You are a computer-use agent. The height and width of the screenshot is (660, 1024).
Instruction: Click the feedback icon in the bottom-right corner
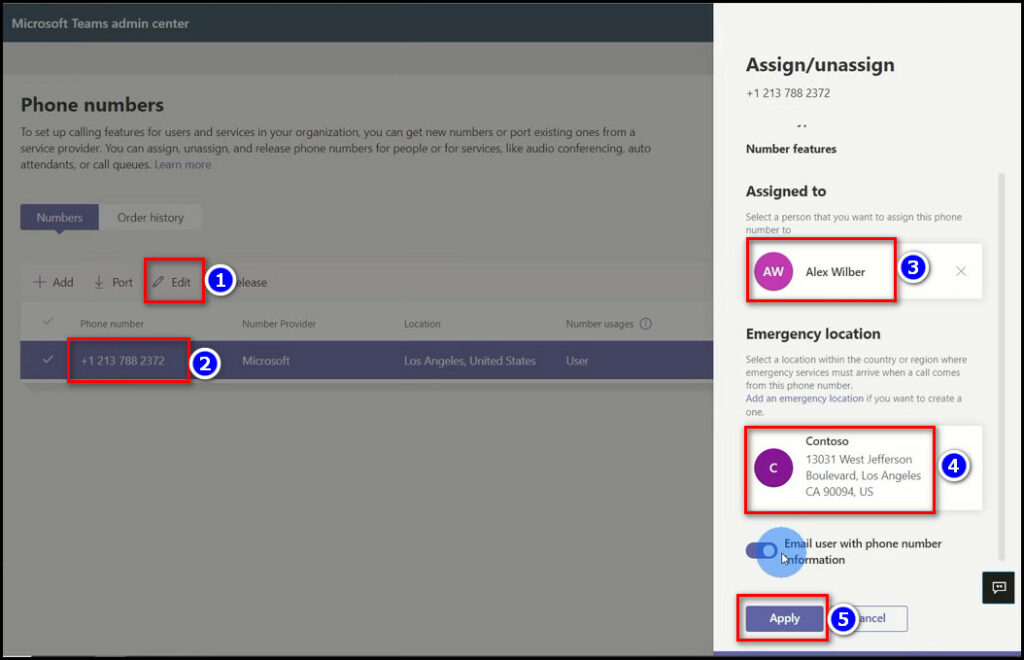click(x=997, y=588)
